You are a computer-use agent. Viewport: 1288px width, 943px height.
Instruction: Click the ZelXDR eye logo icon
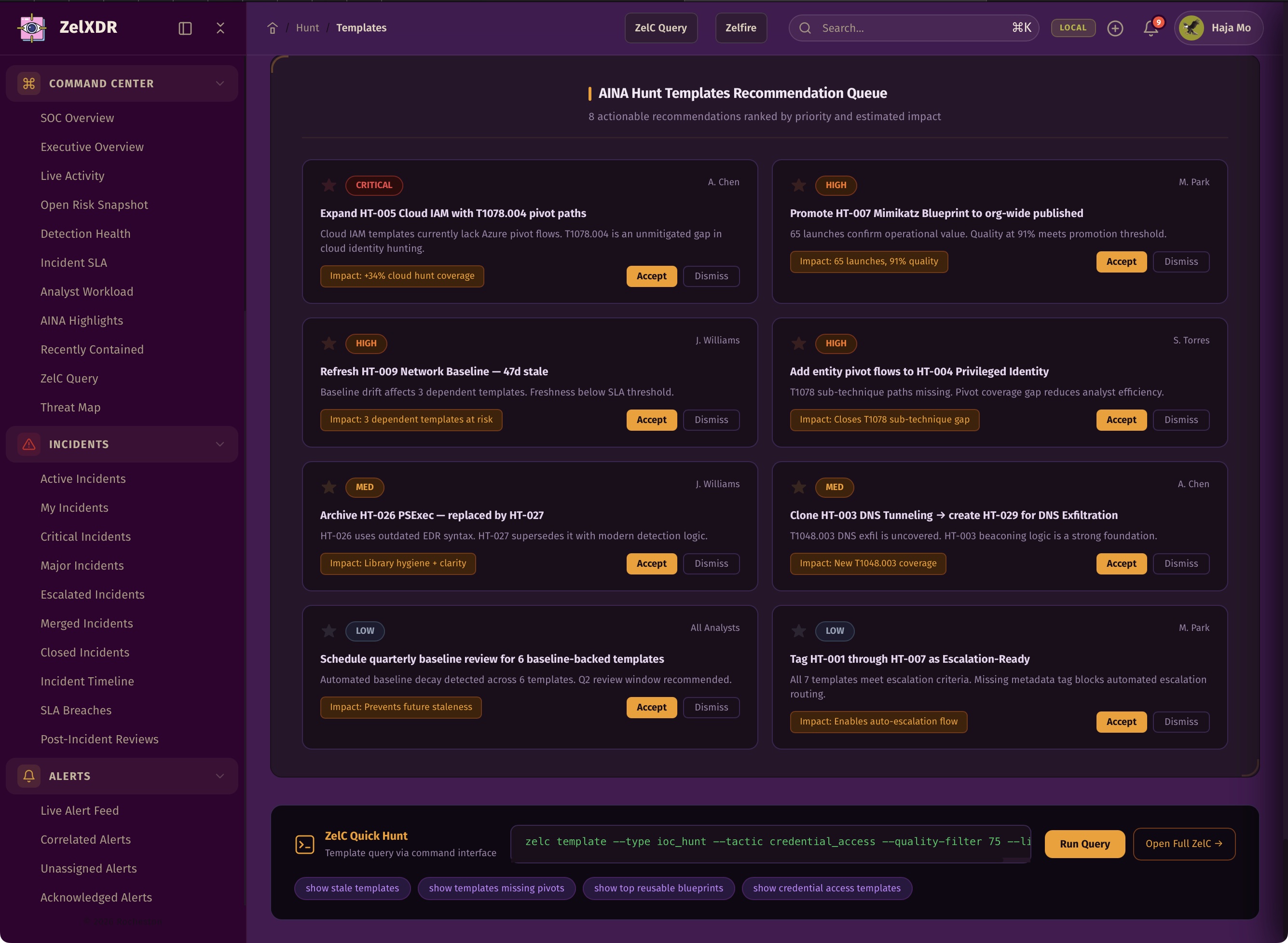tap(32, 27)
